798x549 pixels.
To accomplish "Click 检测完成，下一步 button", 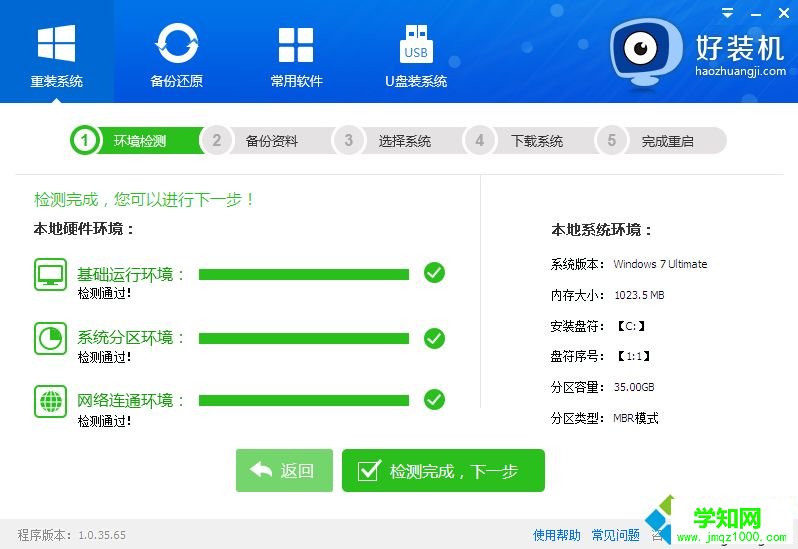I will (443, 471).
